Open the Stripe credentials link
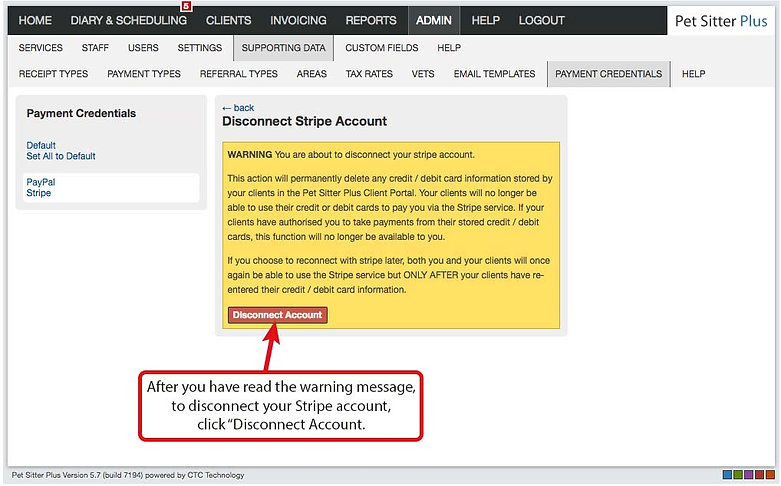781x486 pixels. pos(38,193)
